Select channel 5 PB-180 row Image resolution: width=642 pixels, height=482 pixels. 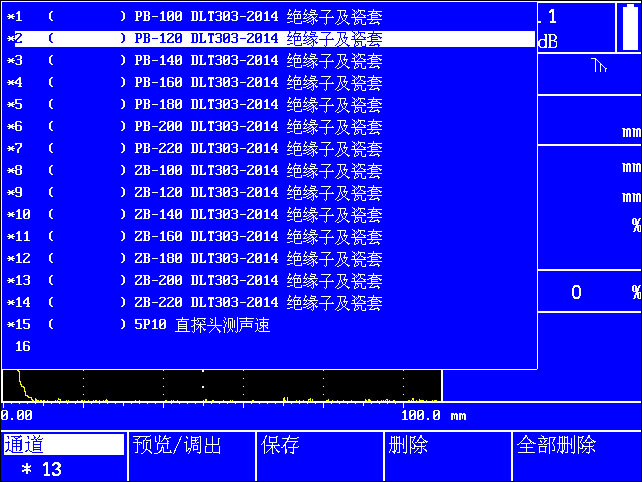pyautogui.click(x=269, y=105)
